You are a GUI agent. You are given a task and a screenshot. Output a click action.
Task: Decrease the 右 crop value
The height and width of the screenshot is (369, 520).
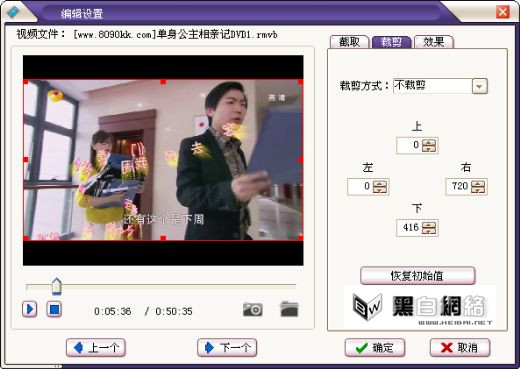478,190
